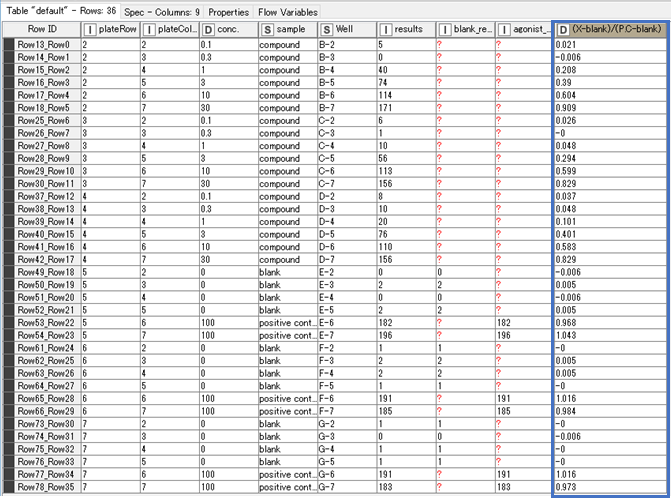Image resolution: width=671 pixels, height=498 pixels.
Task: Click normalized value 0.021
Action: click(x=611, y=44)
